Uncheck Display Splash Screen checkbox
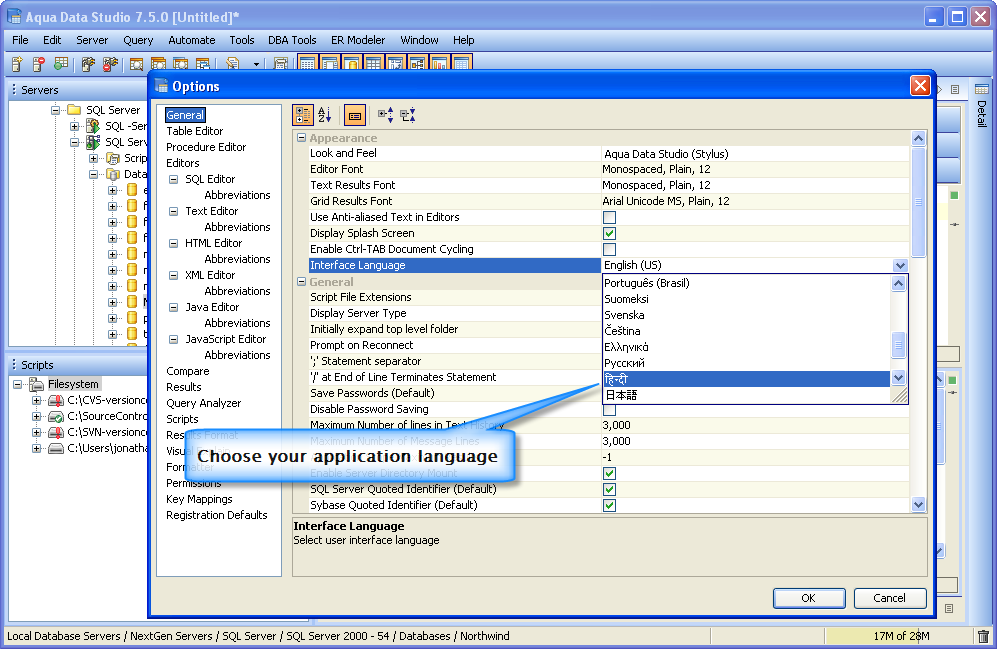The image size is (997, 649). [609, 233]
